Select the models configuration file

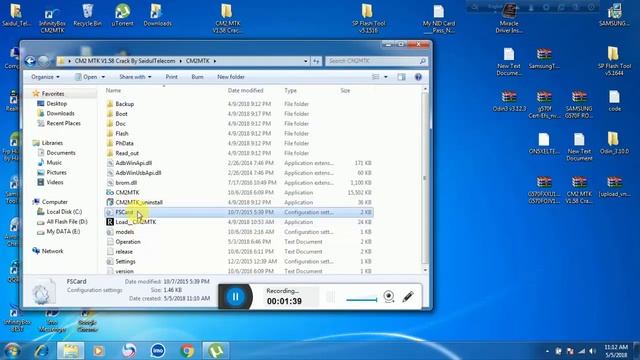124,232
